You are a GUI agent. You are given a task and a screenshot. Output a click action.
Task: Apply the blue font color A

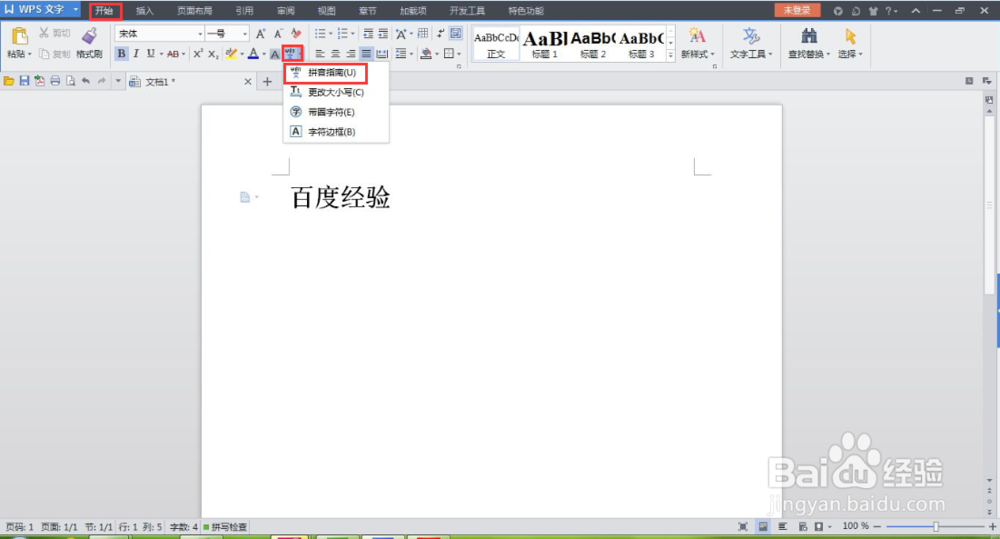pos(253,54)
